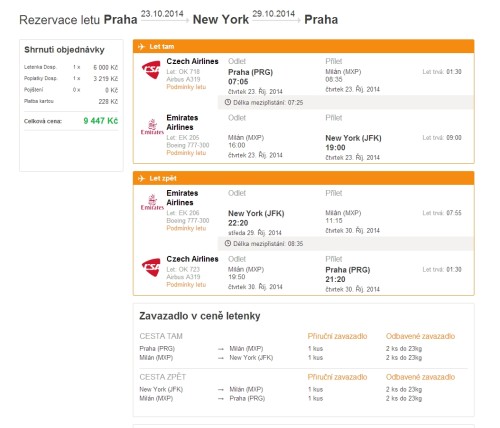Click the Emirates logo on Milán to New York flight
Image resolution: width=500 pixels, height=428 pixels.
152,127
